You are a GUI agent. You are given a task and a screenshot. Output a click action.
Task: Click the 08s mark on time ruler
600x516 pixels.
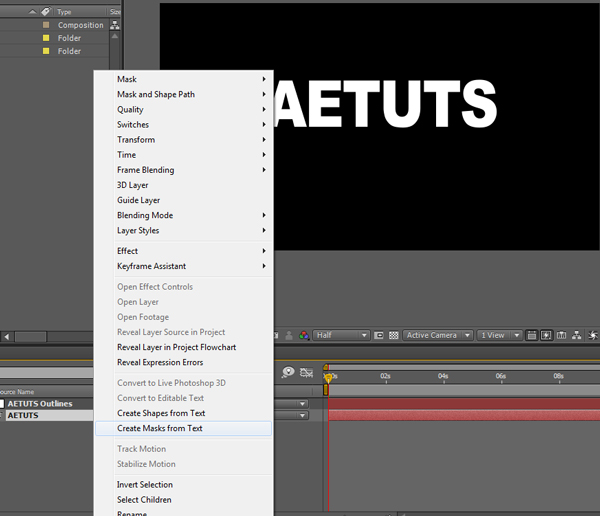(x=558, y=376)
